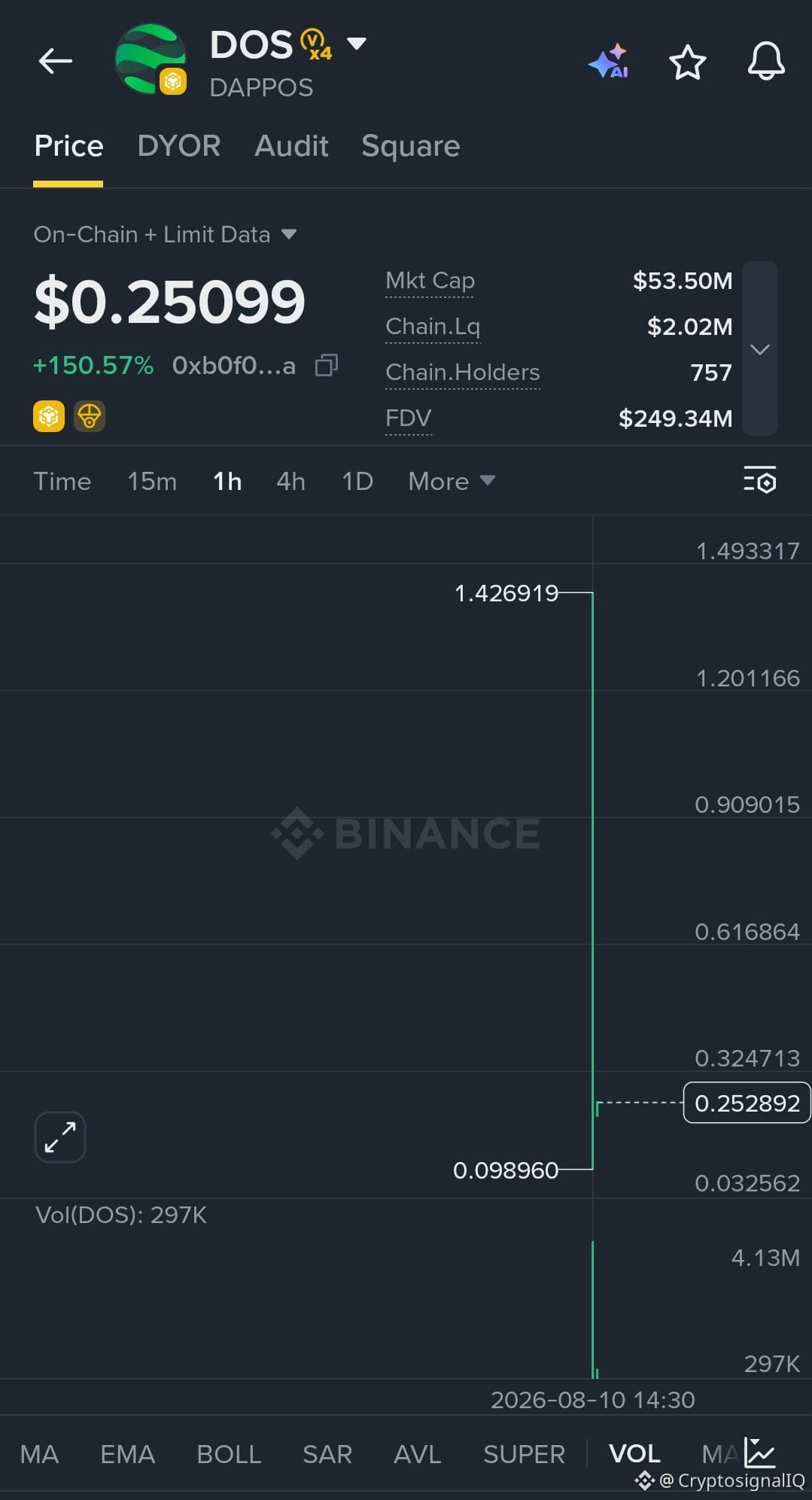This screenshot has height=1500, width=812.
Task: Open chart settings icon beside More
Action: pos(759,480)
